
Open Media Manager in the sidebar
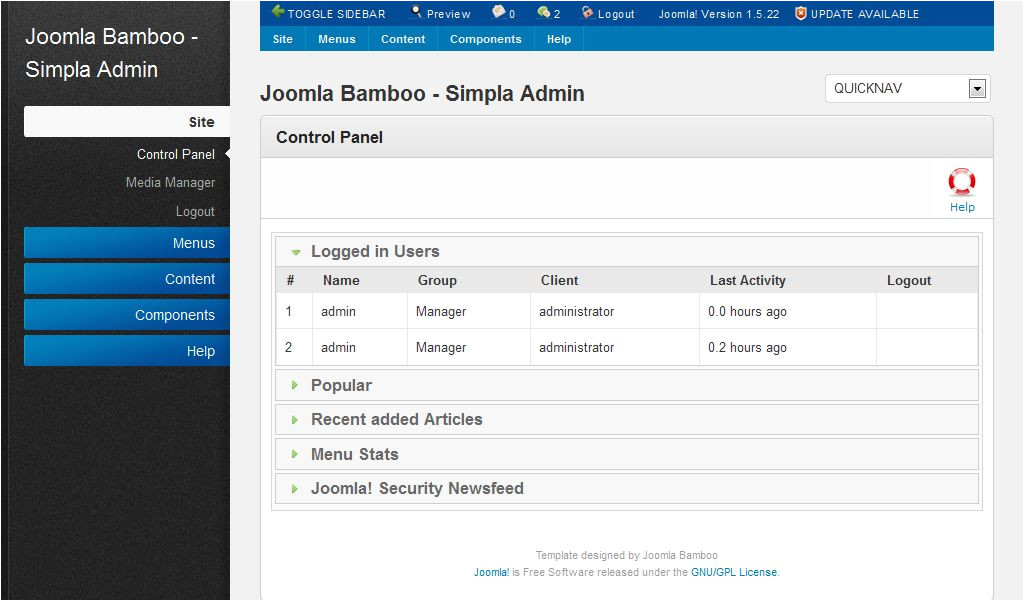tap(170, 183)
